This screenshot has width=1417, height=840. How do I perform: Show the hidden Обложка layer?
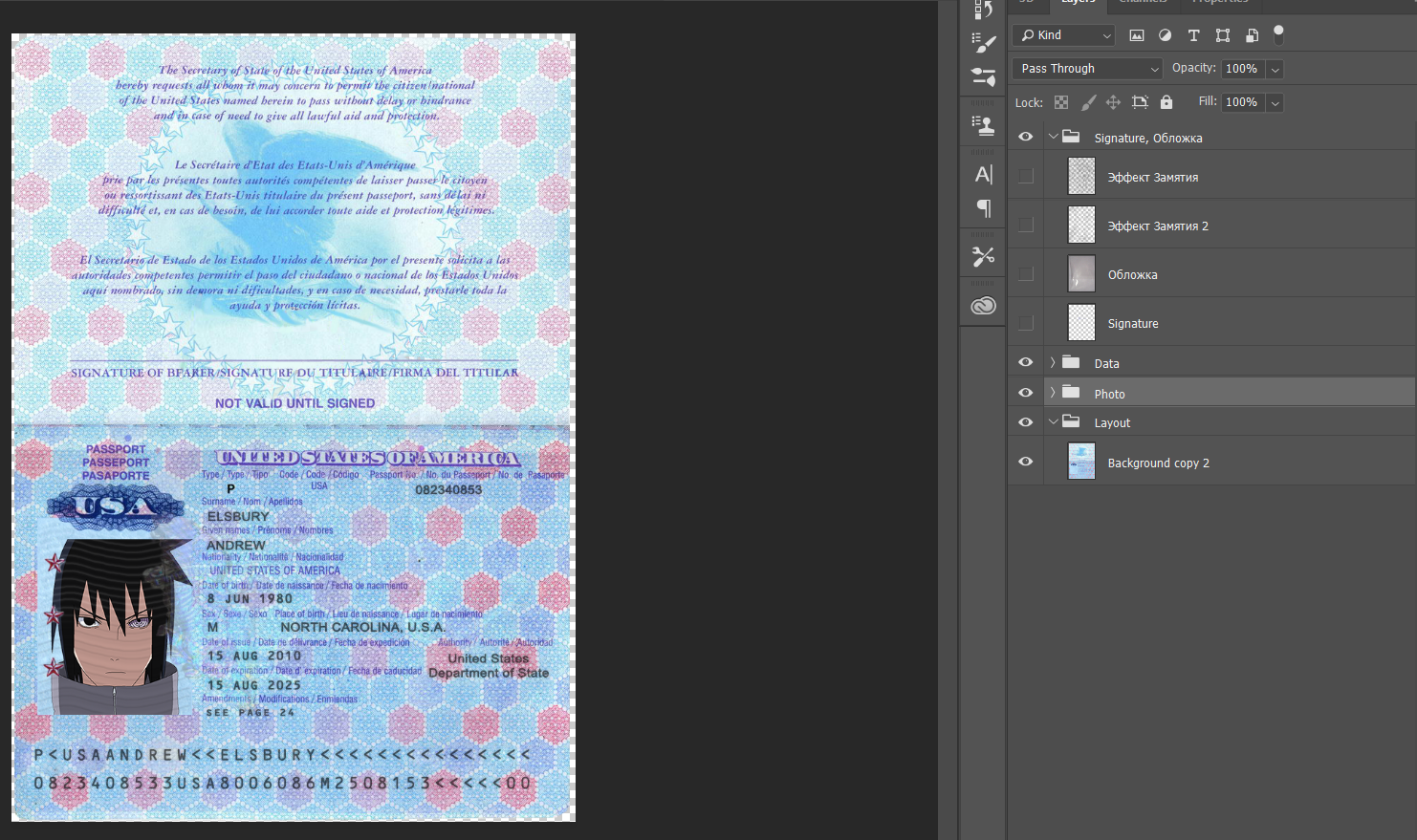click(1026, 274)
